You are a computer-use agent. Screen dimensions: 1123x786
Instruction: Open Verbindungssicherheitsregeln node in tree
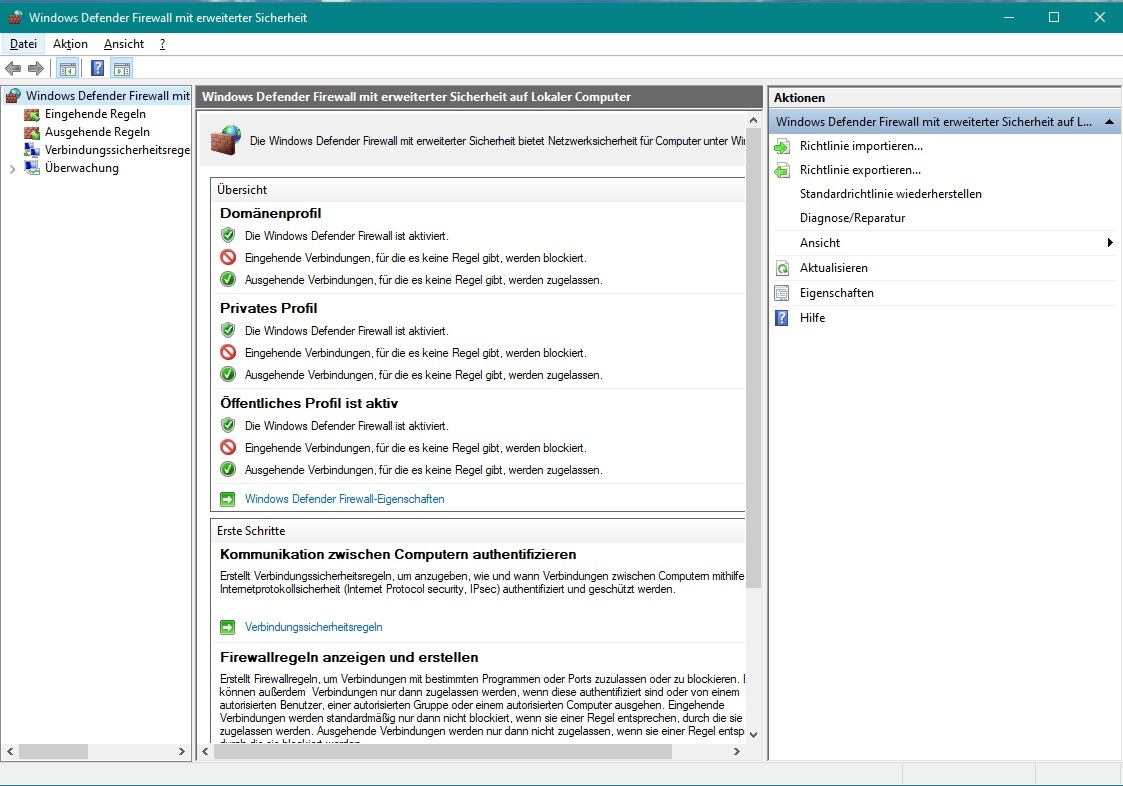117,150
